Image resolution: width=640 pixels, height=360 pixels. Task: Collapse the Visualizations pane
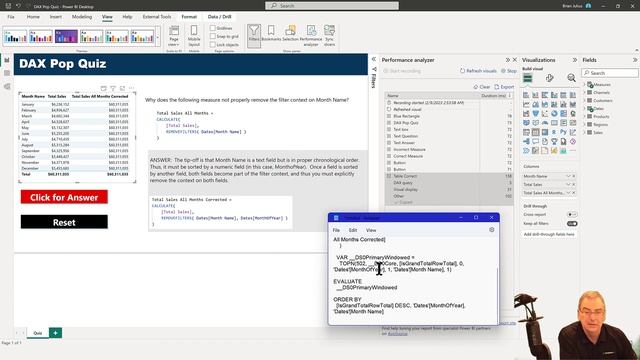coord(574,60)
